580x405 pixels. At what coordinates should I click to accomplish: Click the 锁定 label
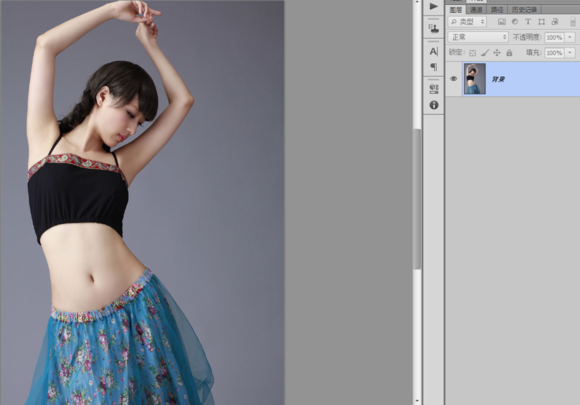pyautogui.click(x=456, y=53)
